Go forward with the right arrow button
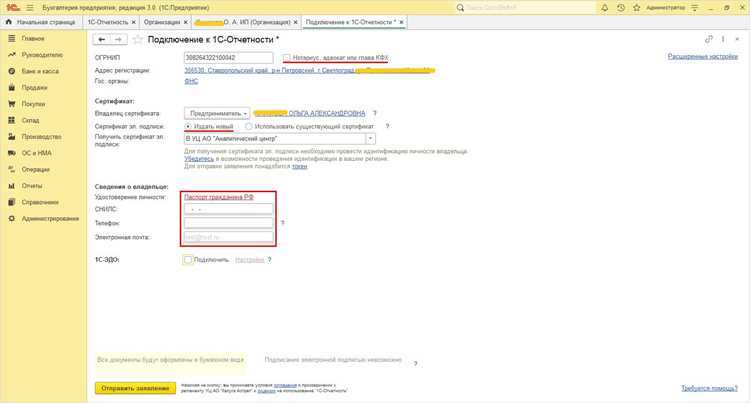Viewport: 750px width, 403px height. pos(119,40)
